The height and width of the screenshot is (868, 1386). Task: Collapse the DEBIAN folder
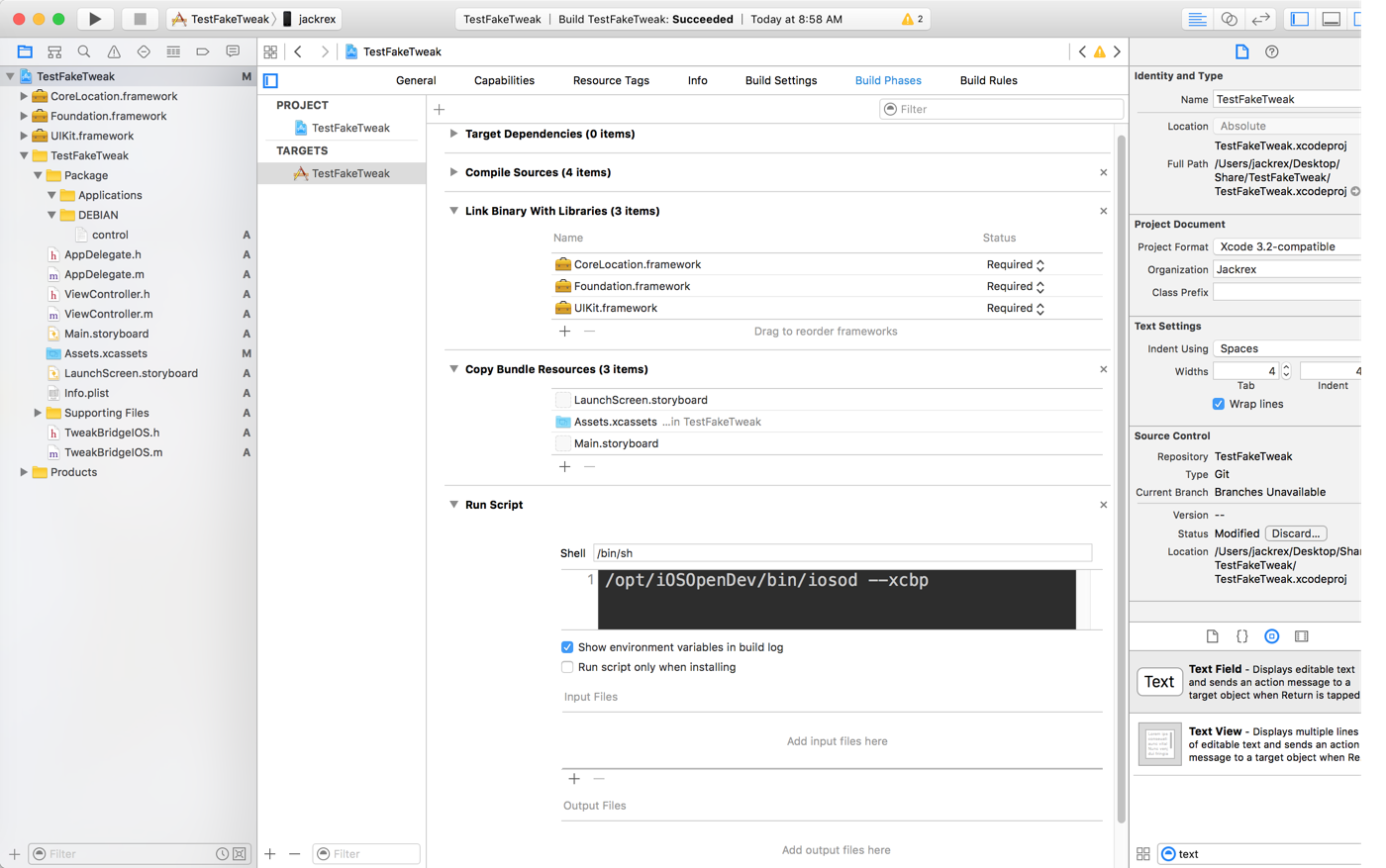coord(51,215)
